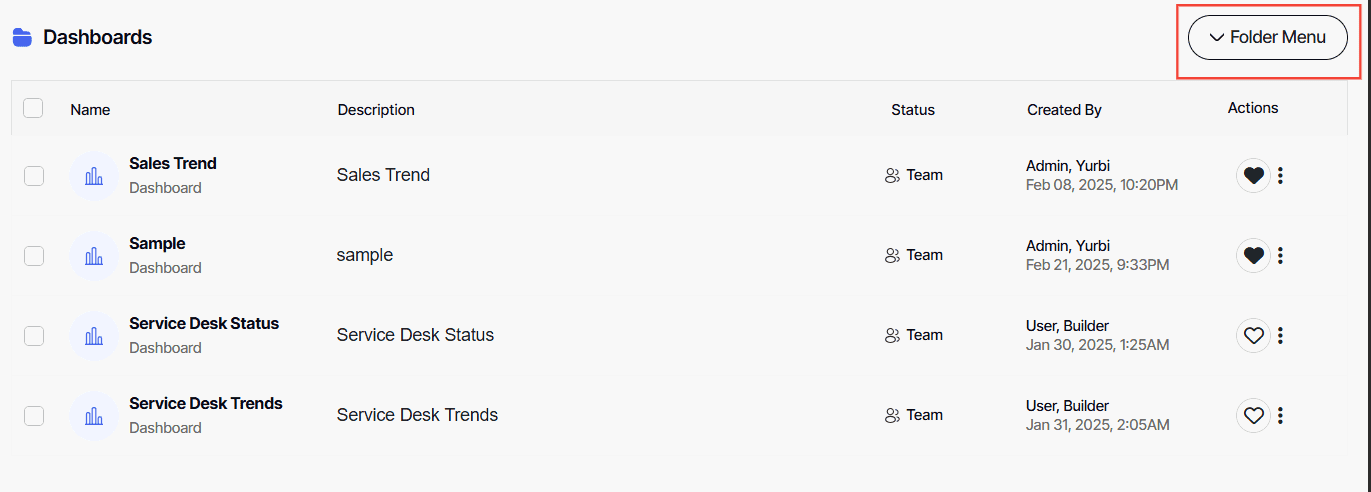Click the Sales Trend bar chart icon
The width and height of the screenshot is (1371, 492).
[94, 176]
